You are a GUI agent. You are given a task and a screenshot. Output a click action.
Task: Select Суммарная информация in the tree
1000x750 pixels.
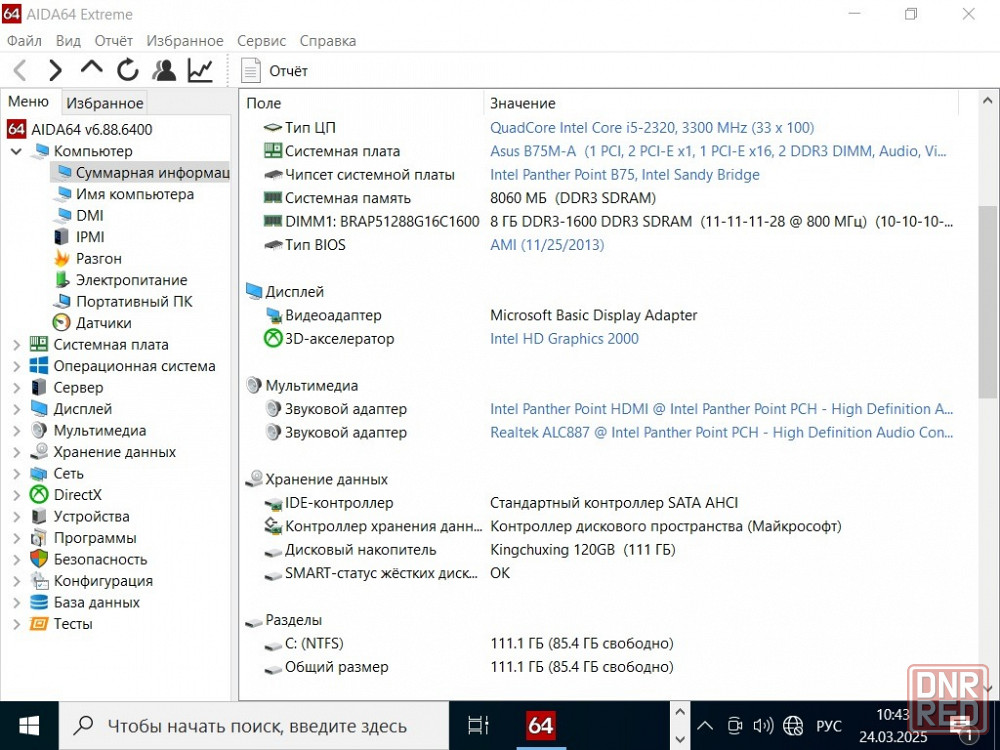pyautogui.click(x=141, y=173)
